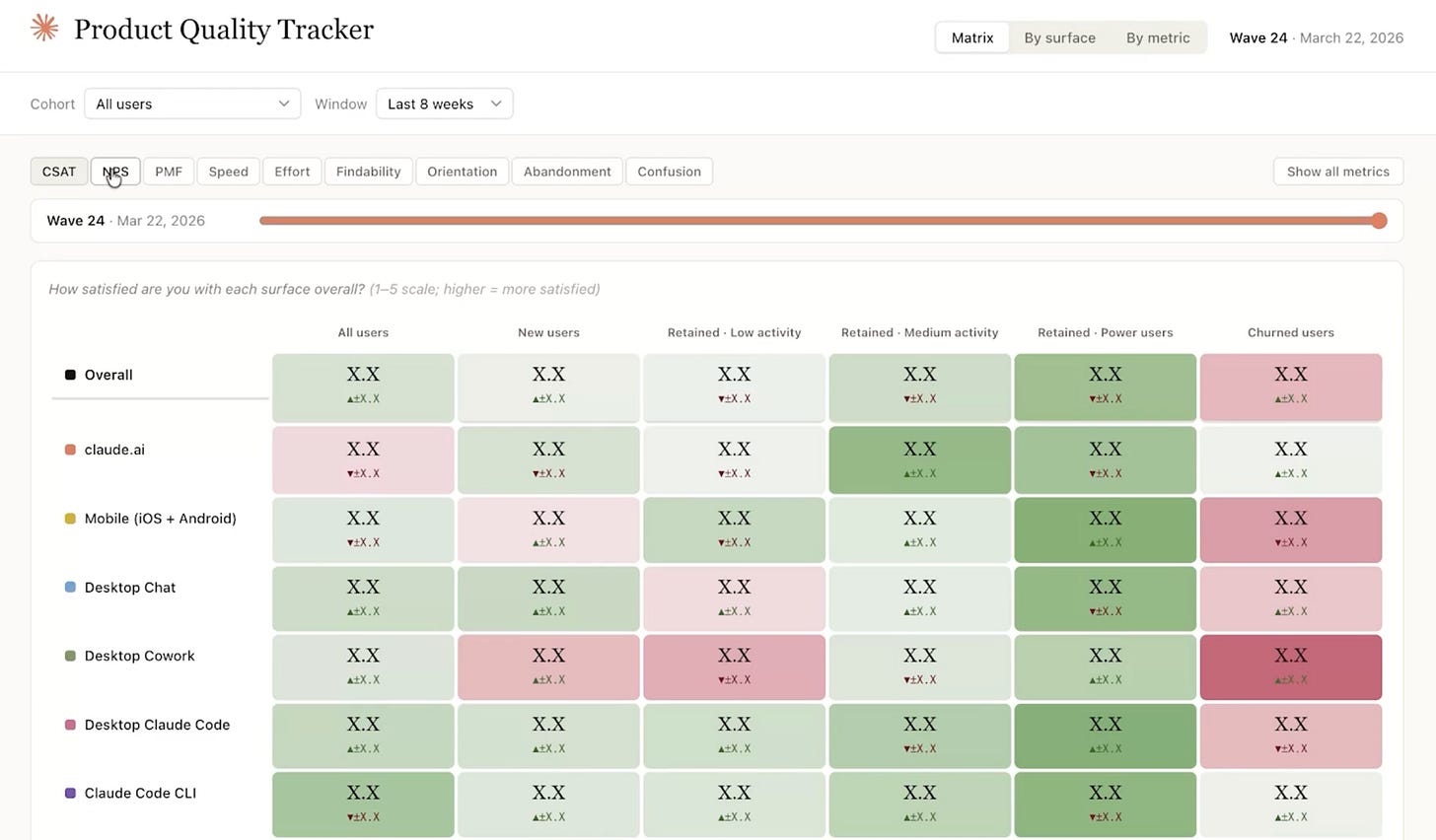Click the green square beside Desktop Cowork
Screen dimensions: 1436x840
pos(70,656)
